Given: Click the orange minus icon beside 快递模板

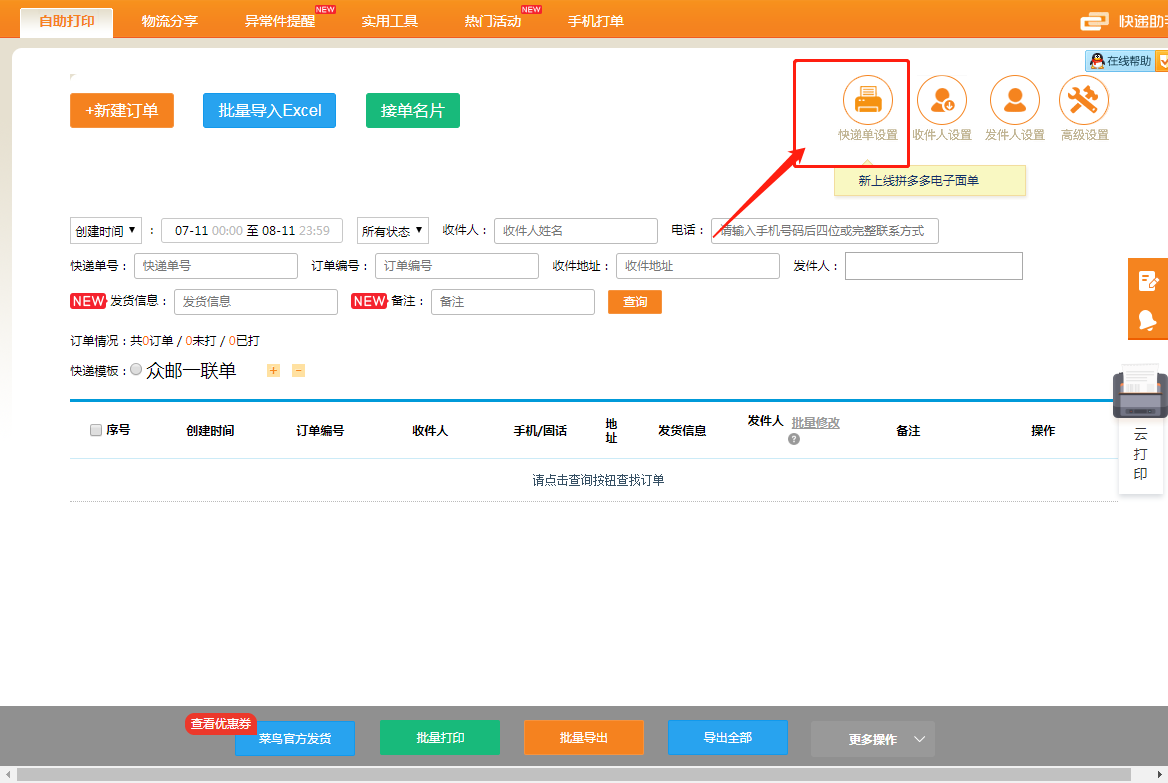Looking at the screenshot, I should 298,371.
